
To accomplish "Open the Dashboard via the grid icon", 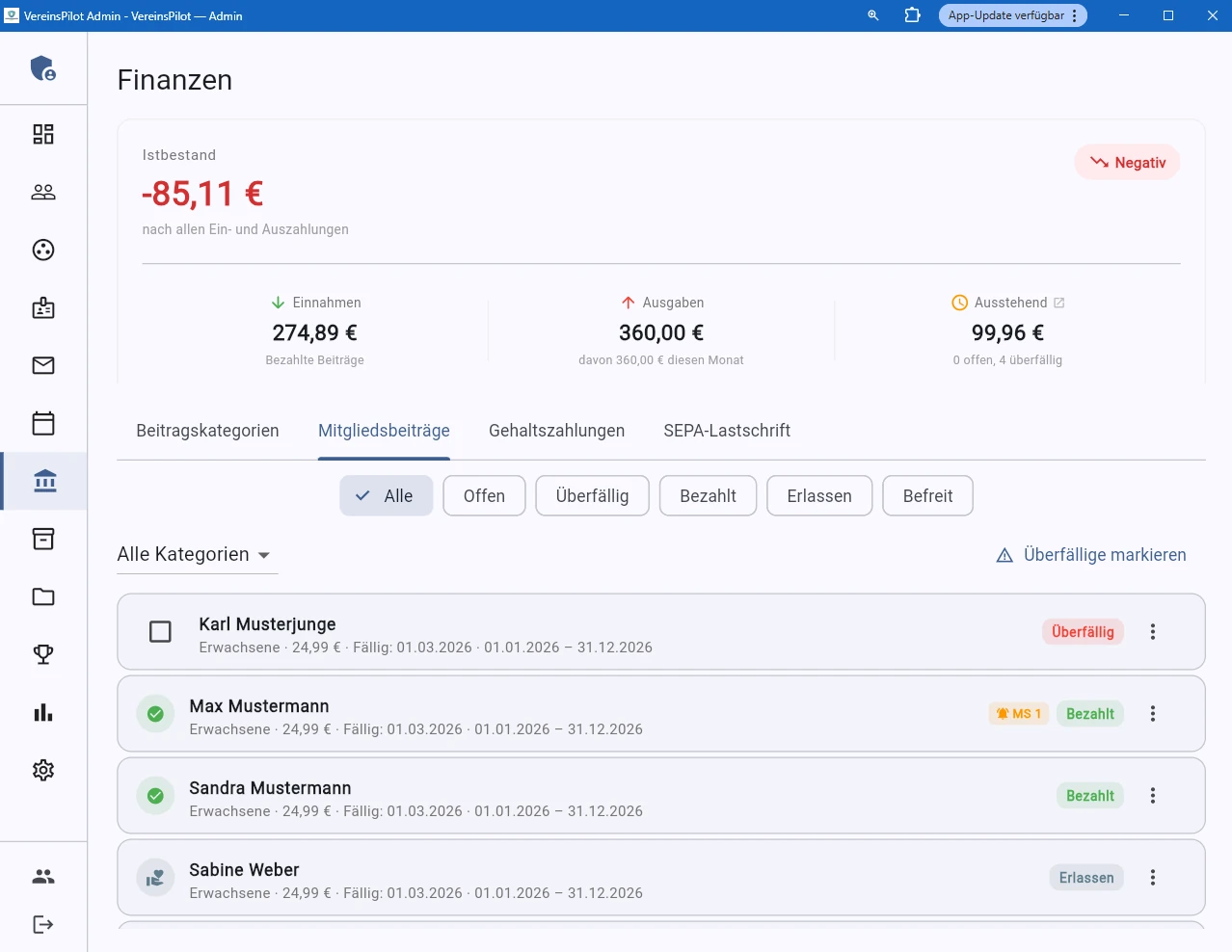I will pyautogui.click(x=42, y=134).
